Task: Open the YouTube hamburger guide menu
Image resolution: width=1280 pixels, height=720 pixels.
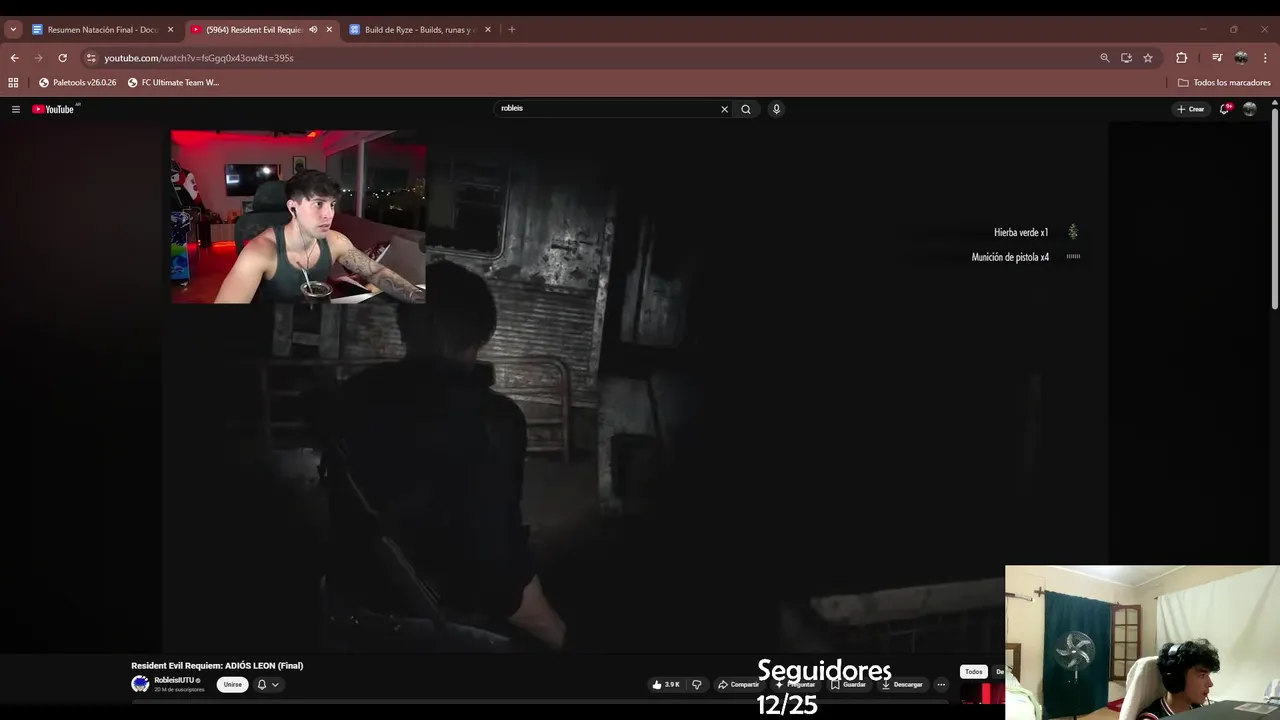Action: (16, 109)
